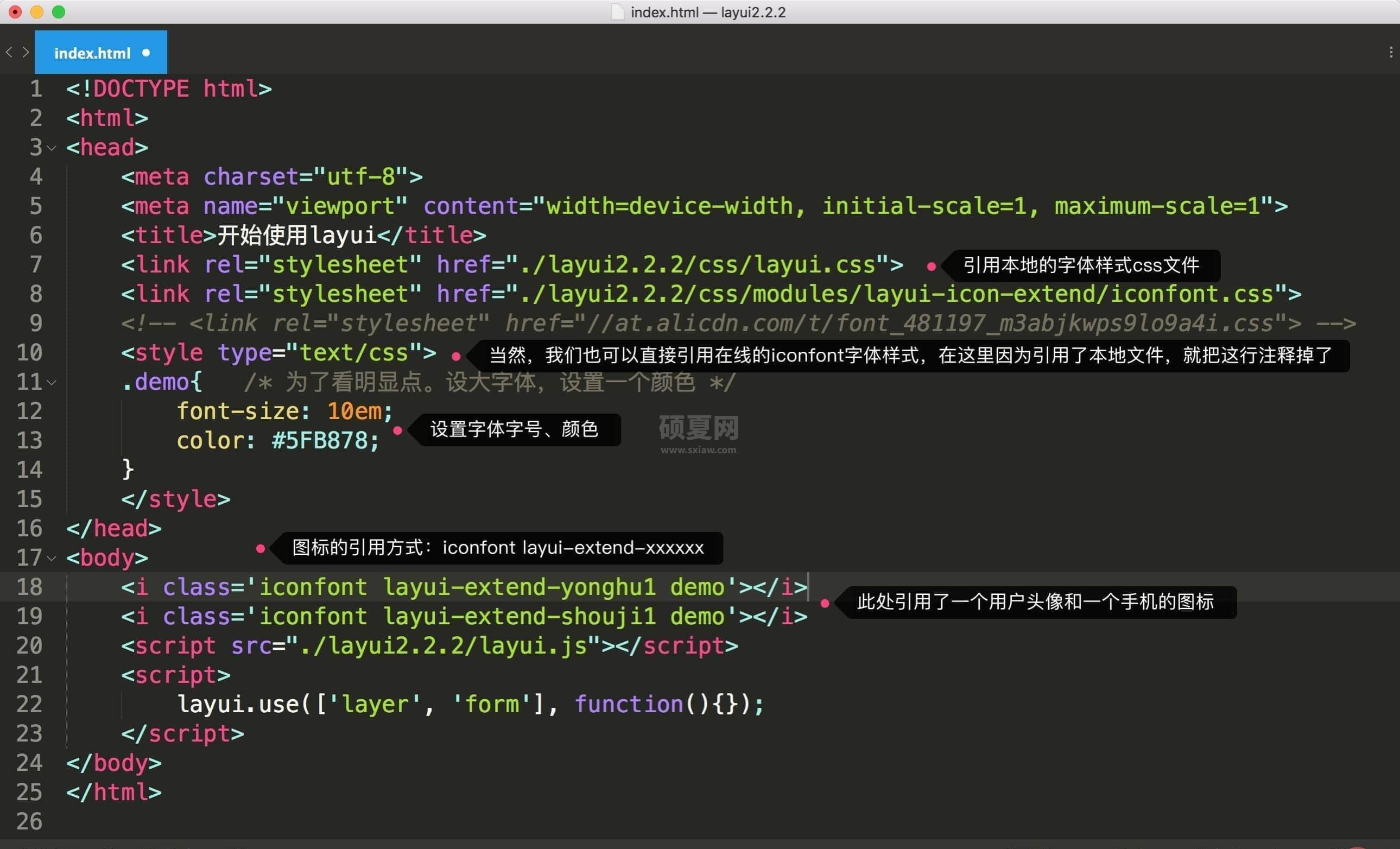Go to next tab with right arrow
1400x849 pixels.
[26, 52]
